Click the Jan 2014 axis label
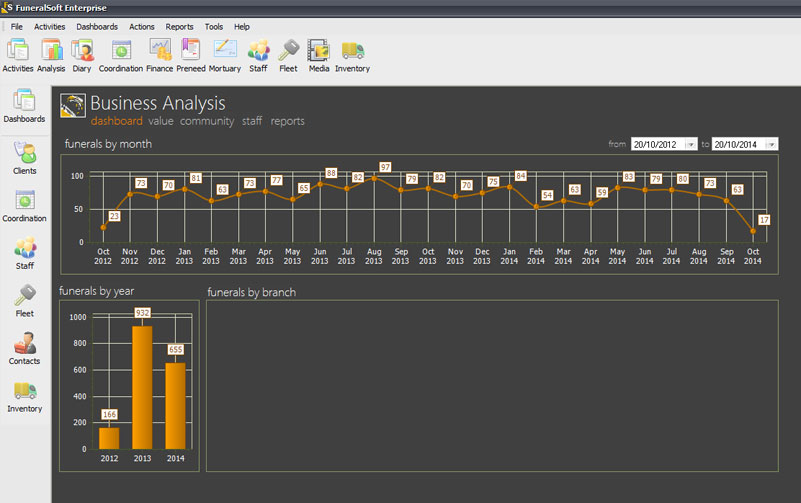Image resolution: width=801 pixels, height=503 pixels. [x=509, y=256]
